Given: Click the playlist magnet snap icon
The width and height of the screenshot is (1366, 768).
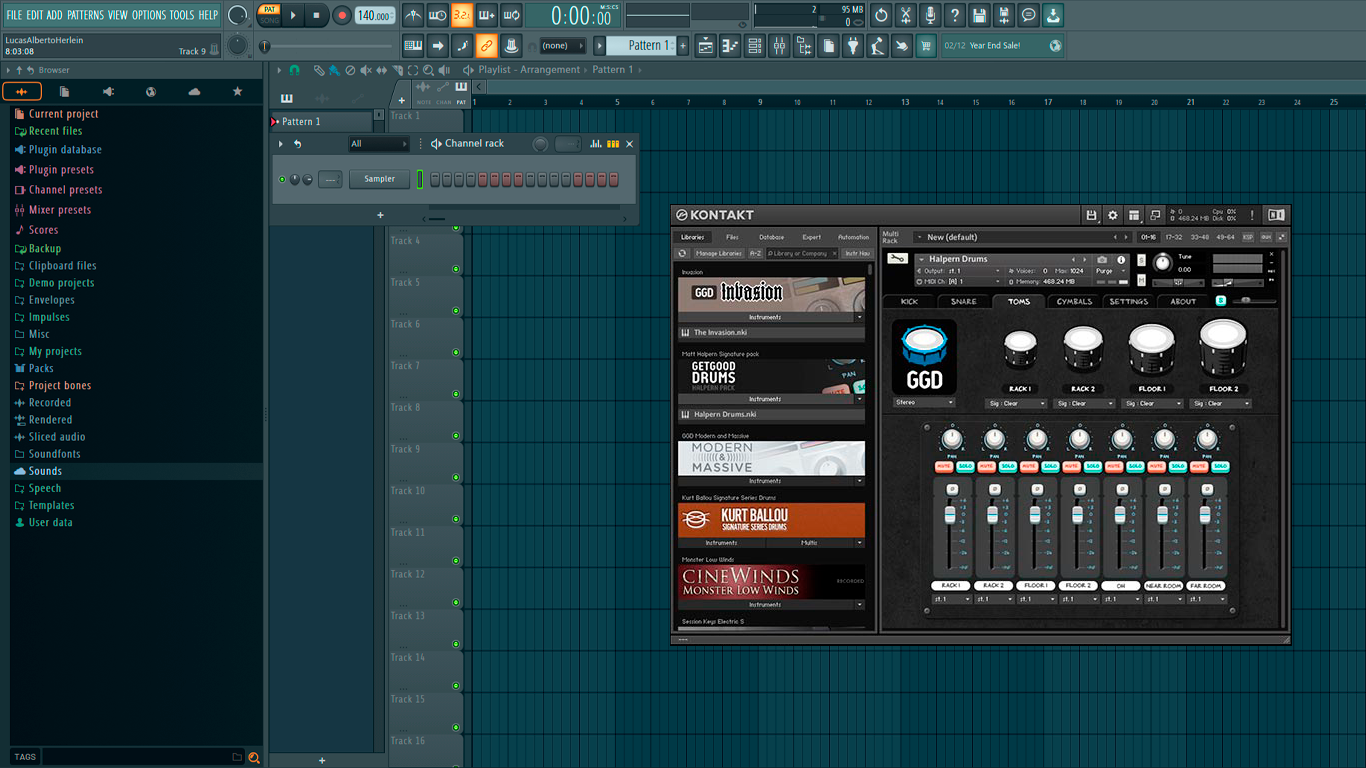Looking at the screenshot, I should pyautogui.click(x=294, y=70).
